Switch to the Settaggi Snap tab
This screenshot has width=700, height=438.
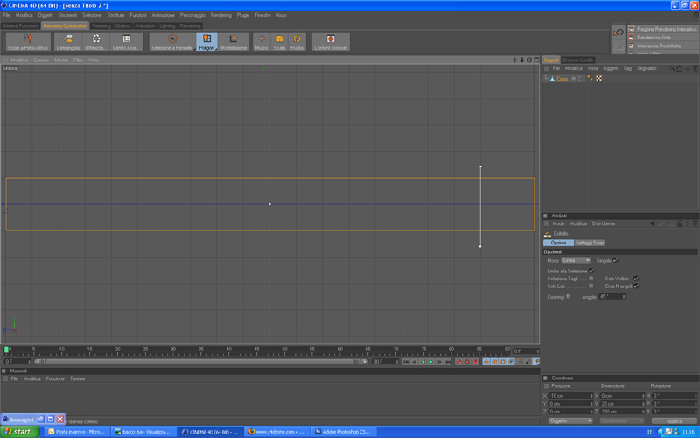(x=589, y=243)
